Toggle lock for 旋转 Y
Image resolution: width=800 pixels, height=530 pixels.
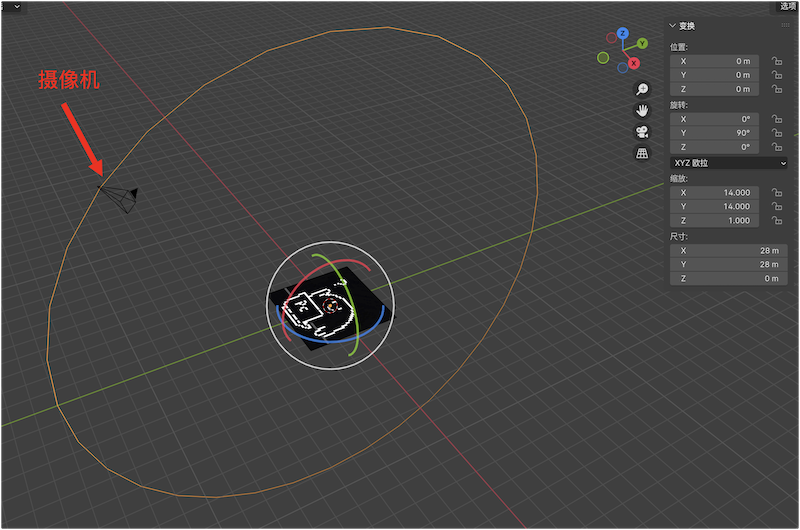777,133
